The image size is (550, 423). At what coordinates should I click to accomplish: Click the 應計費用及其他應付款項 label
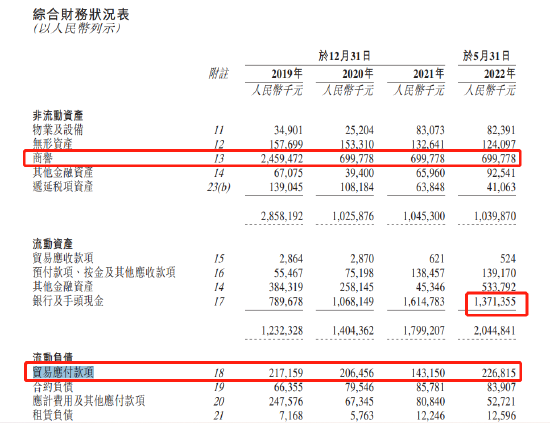pyautogui.click(x=89, y=401)
